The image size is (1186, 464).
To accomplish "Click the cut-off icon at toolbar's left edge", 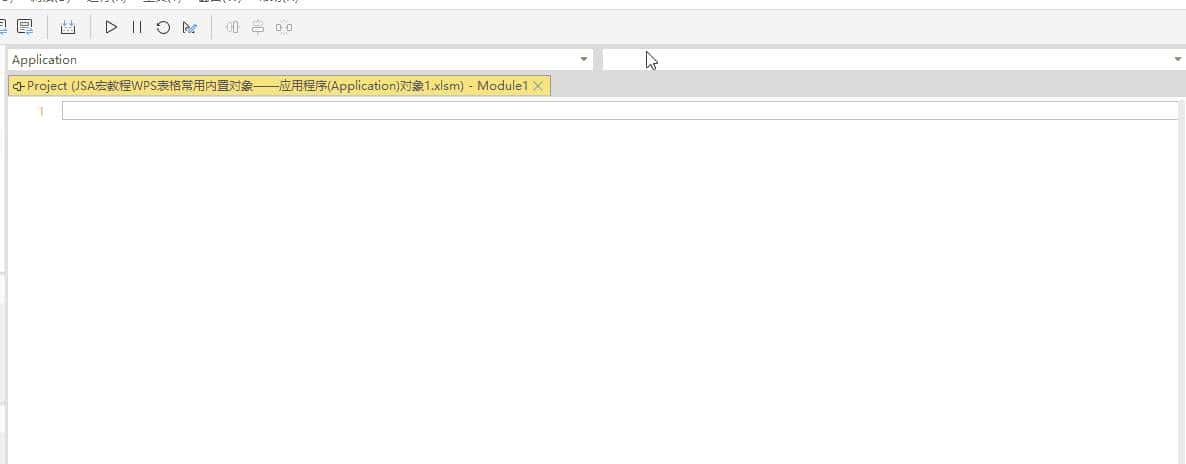I will click(x=4, y=27).
